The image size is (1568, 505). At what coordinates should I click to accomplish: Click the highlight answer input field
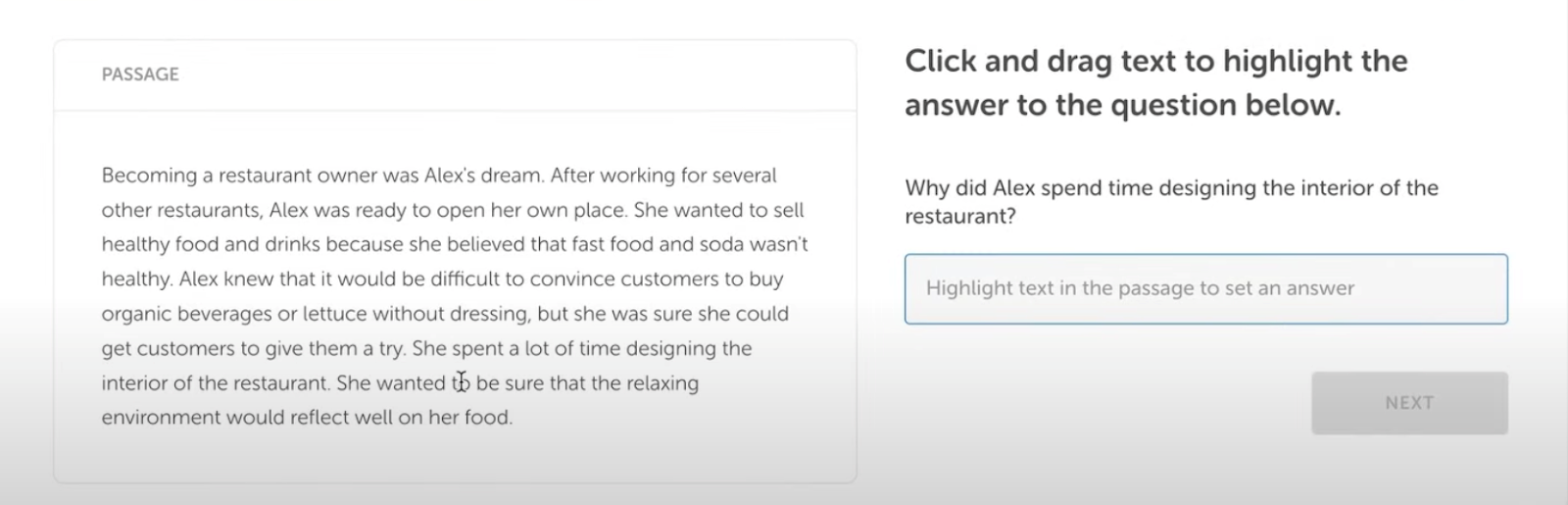pos(1205,289)
